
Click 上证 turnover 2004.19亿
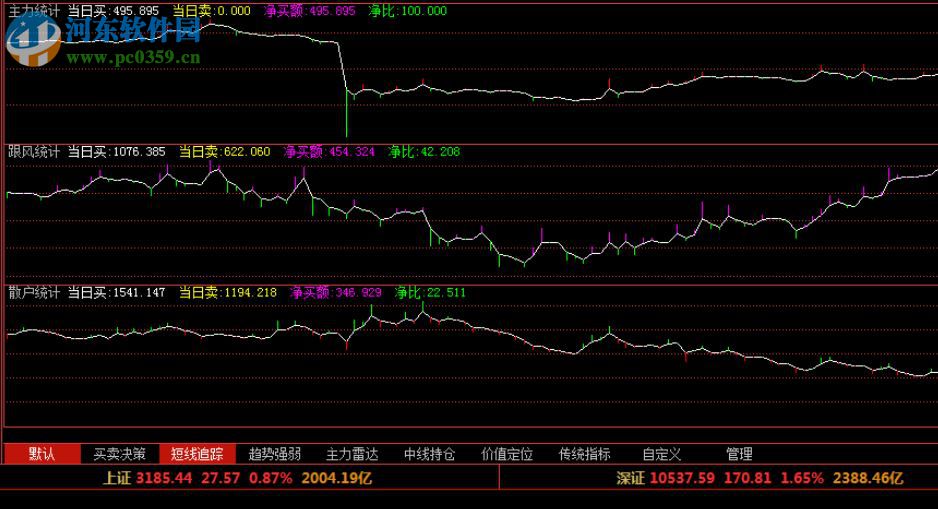(x=336, y=478)
